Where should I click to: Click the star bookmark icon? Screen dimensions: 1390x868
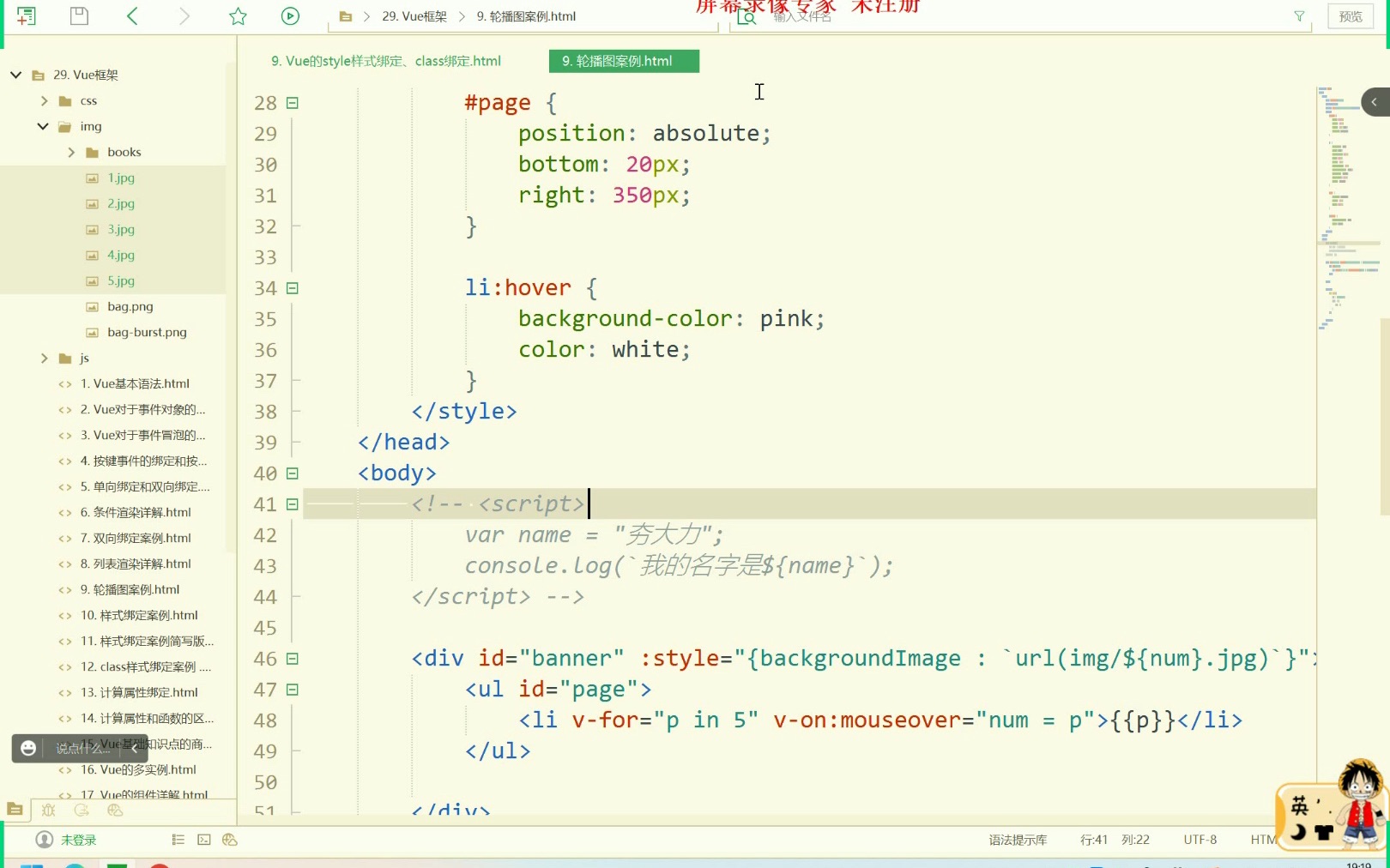(x=238, y=16)
